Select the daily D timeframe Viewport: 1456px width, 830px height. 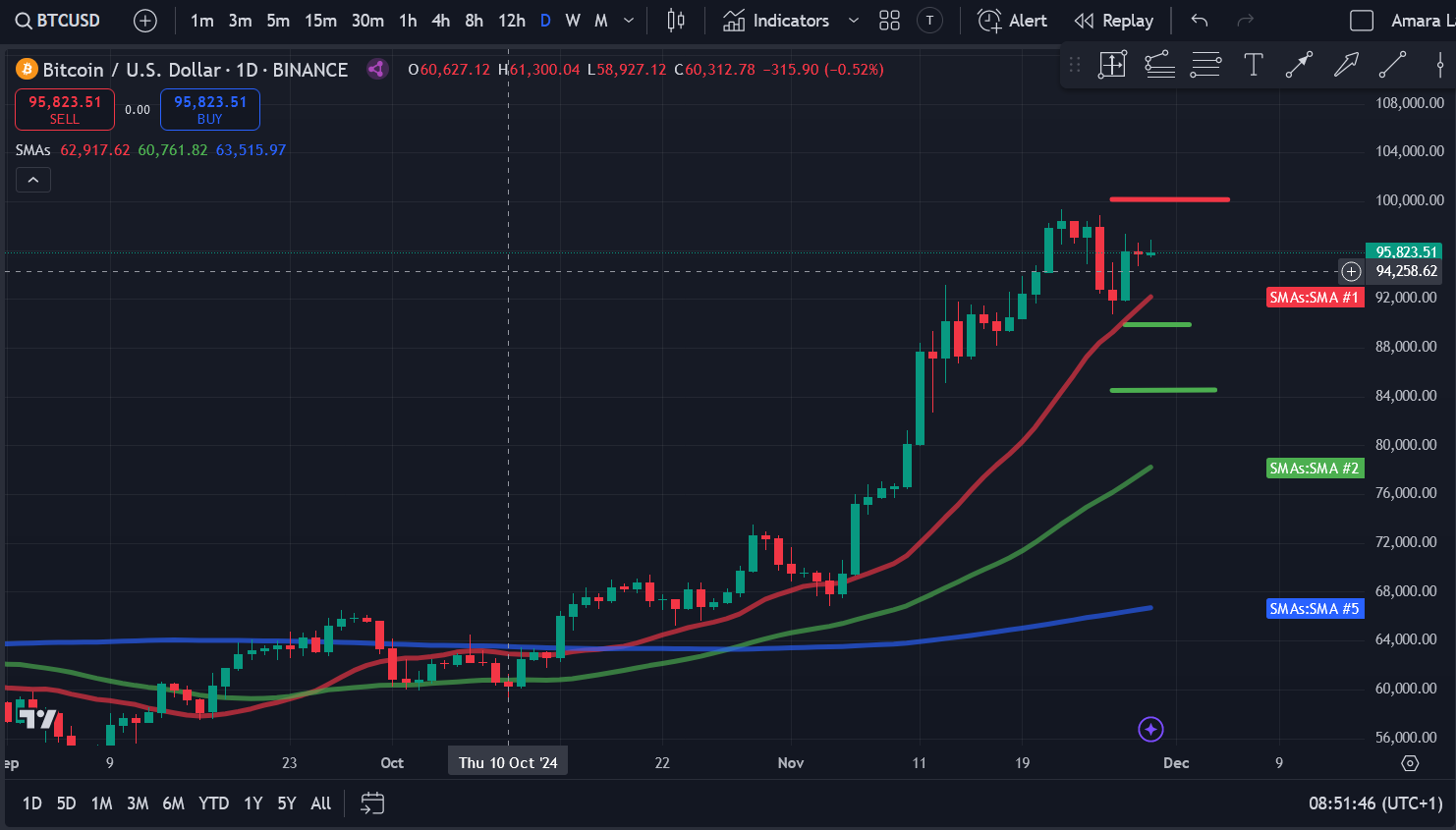(545, 21)
